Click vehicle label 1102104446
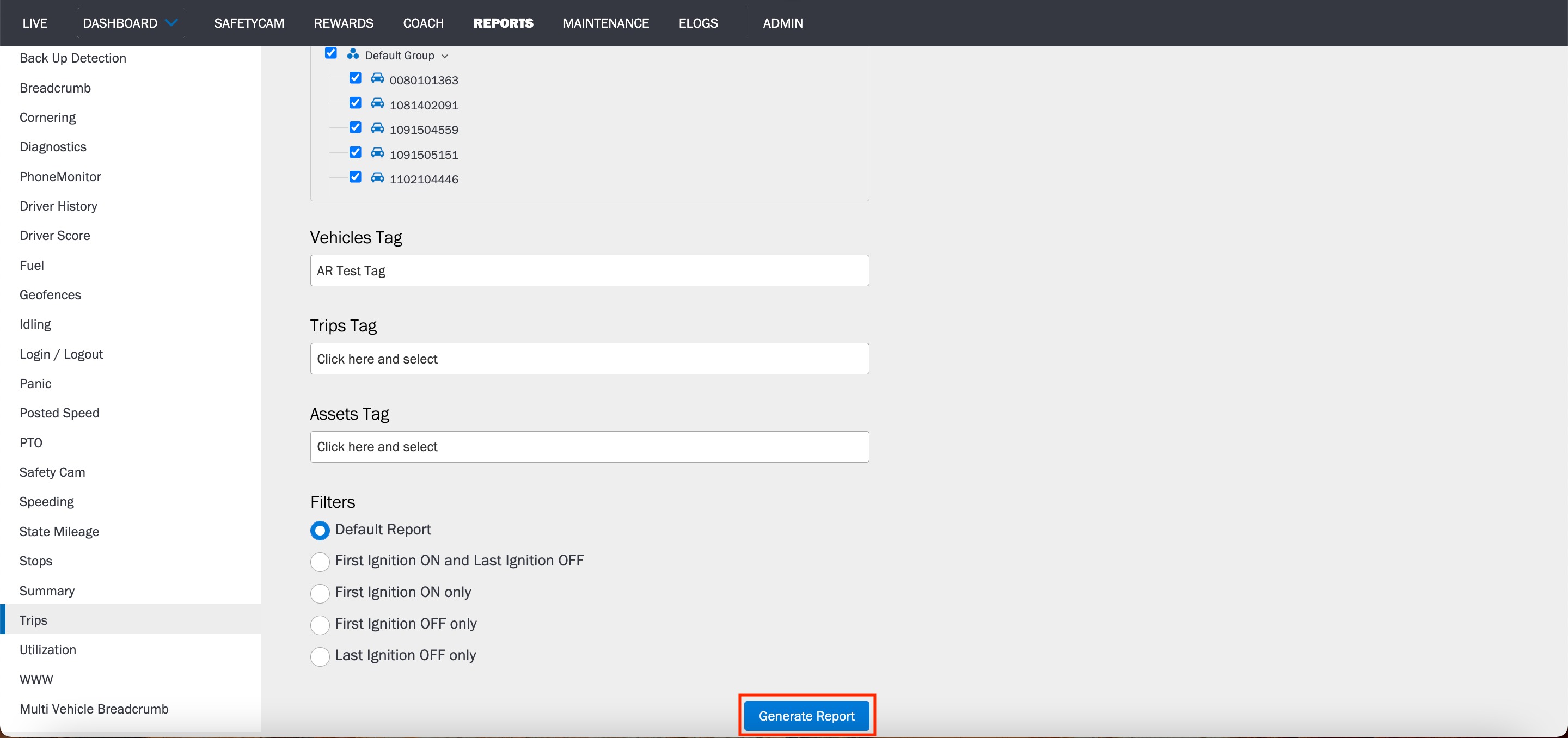This screenshot has width=1568, height=738. pyautogui.click(x=424, y=180)
